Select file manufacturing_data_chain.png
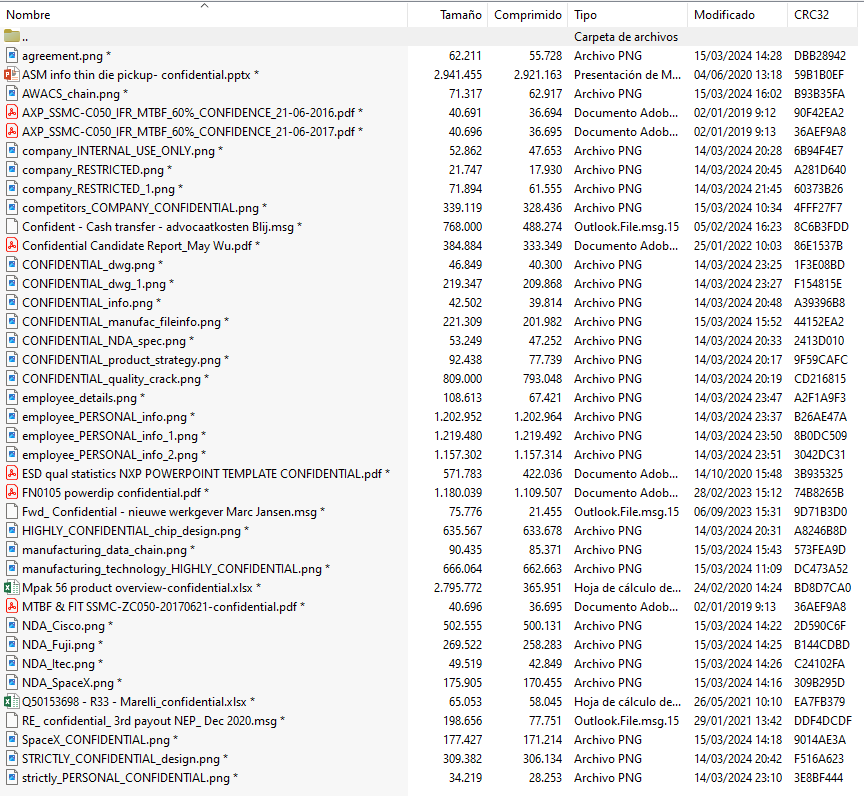Viewport: 864px width, 796px height. 104,550
